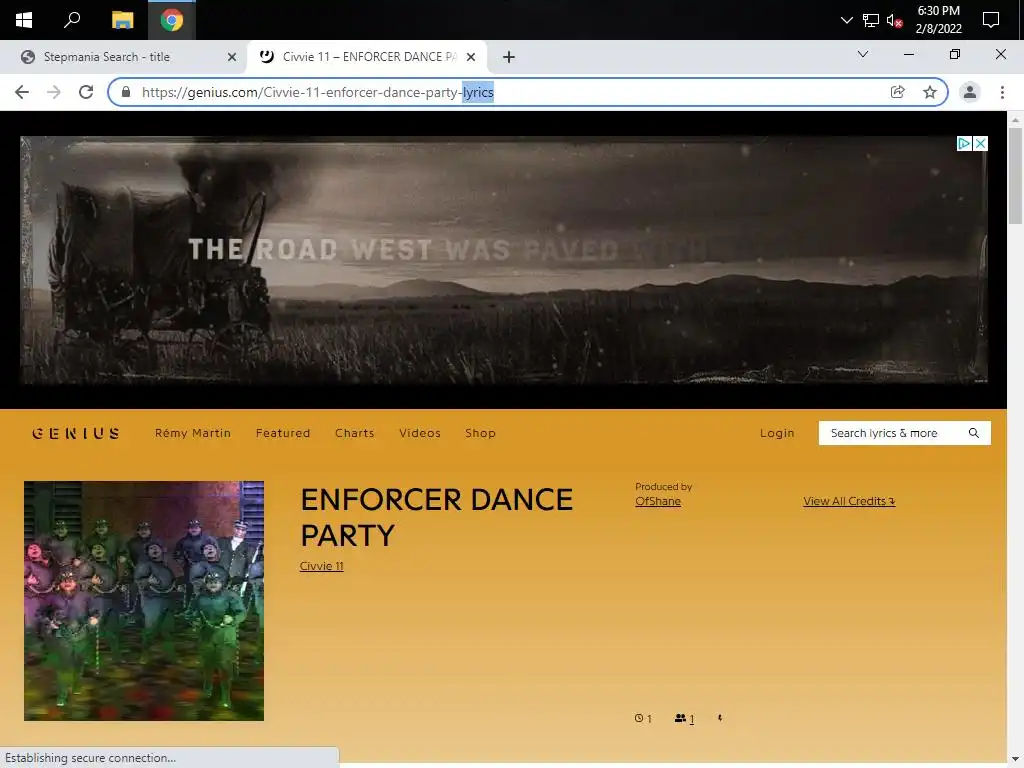The image size is (1024, 768).
Task: Click the search magnifier icon on Genius
Action: point(974,433)
